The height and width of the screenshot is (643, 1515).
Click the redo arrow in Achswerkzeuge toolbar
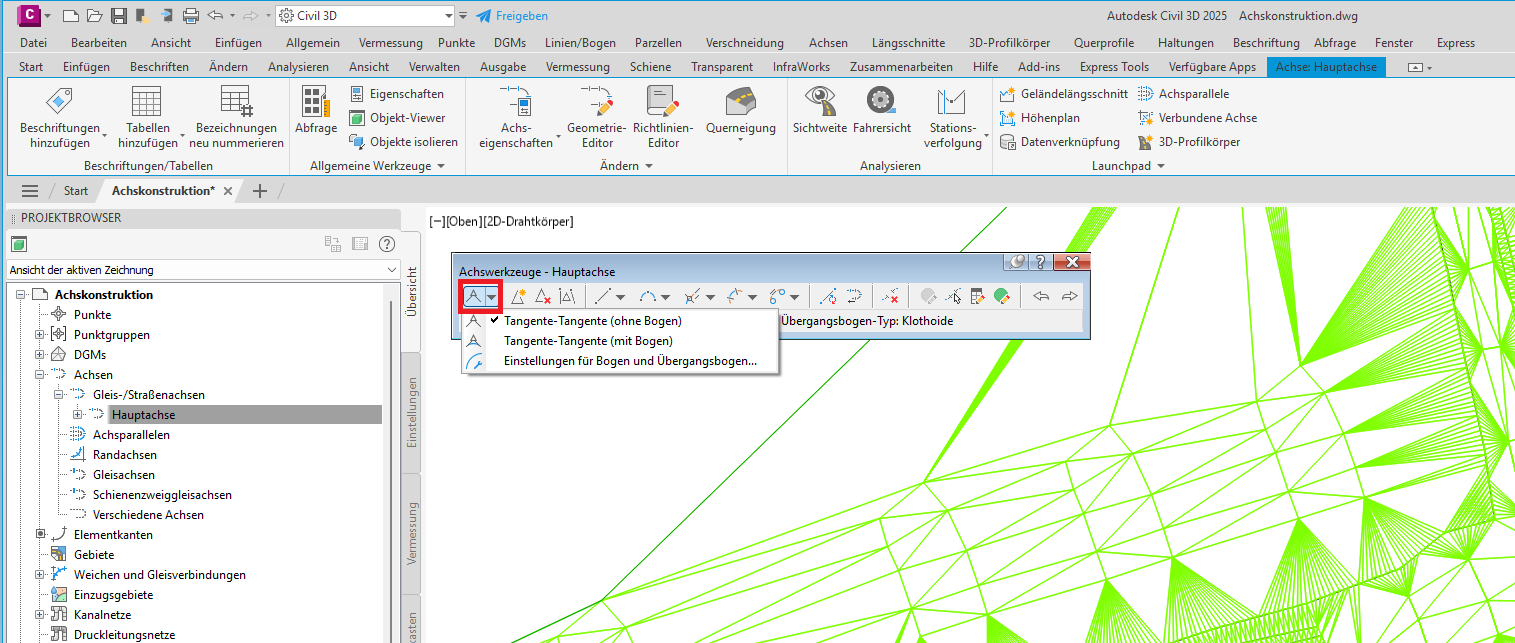click(1068, 296)
